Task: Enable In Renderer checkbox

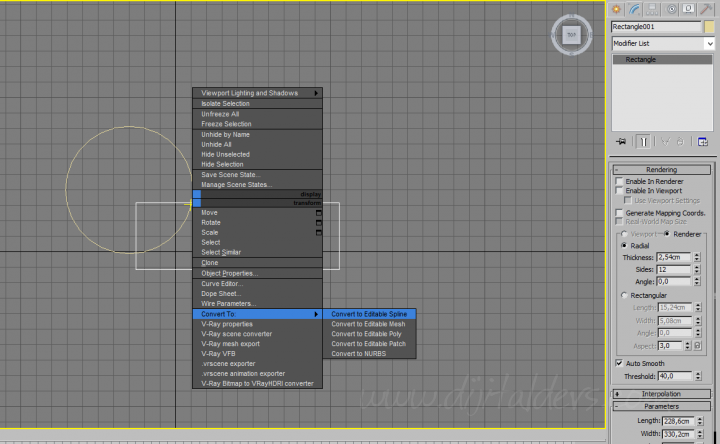Action: point(619,180)
